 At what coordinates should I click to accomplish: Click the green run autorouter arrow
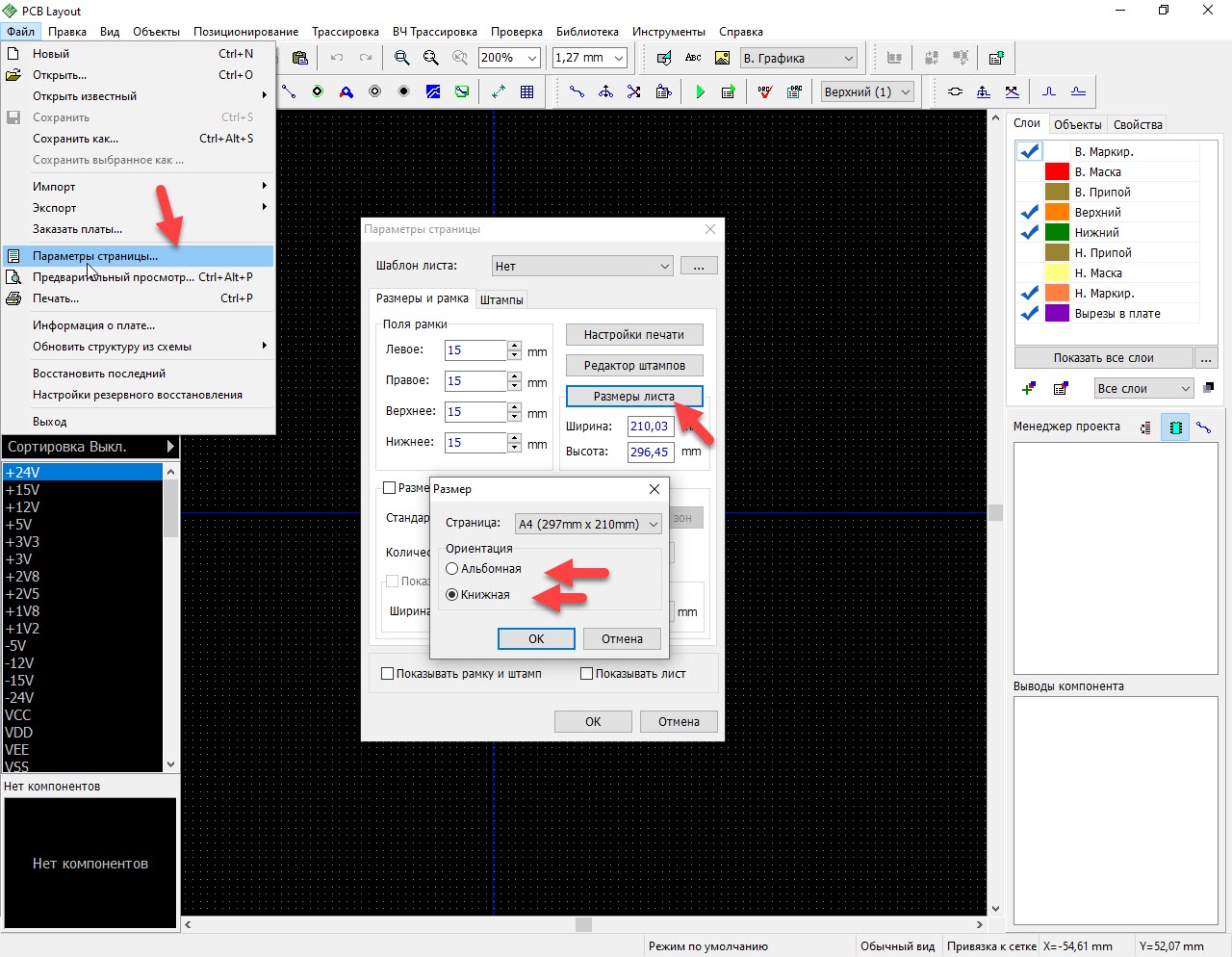tap(701, 92)
